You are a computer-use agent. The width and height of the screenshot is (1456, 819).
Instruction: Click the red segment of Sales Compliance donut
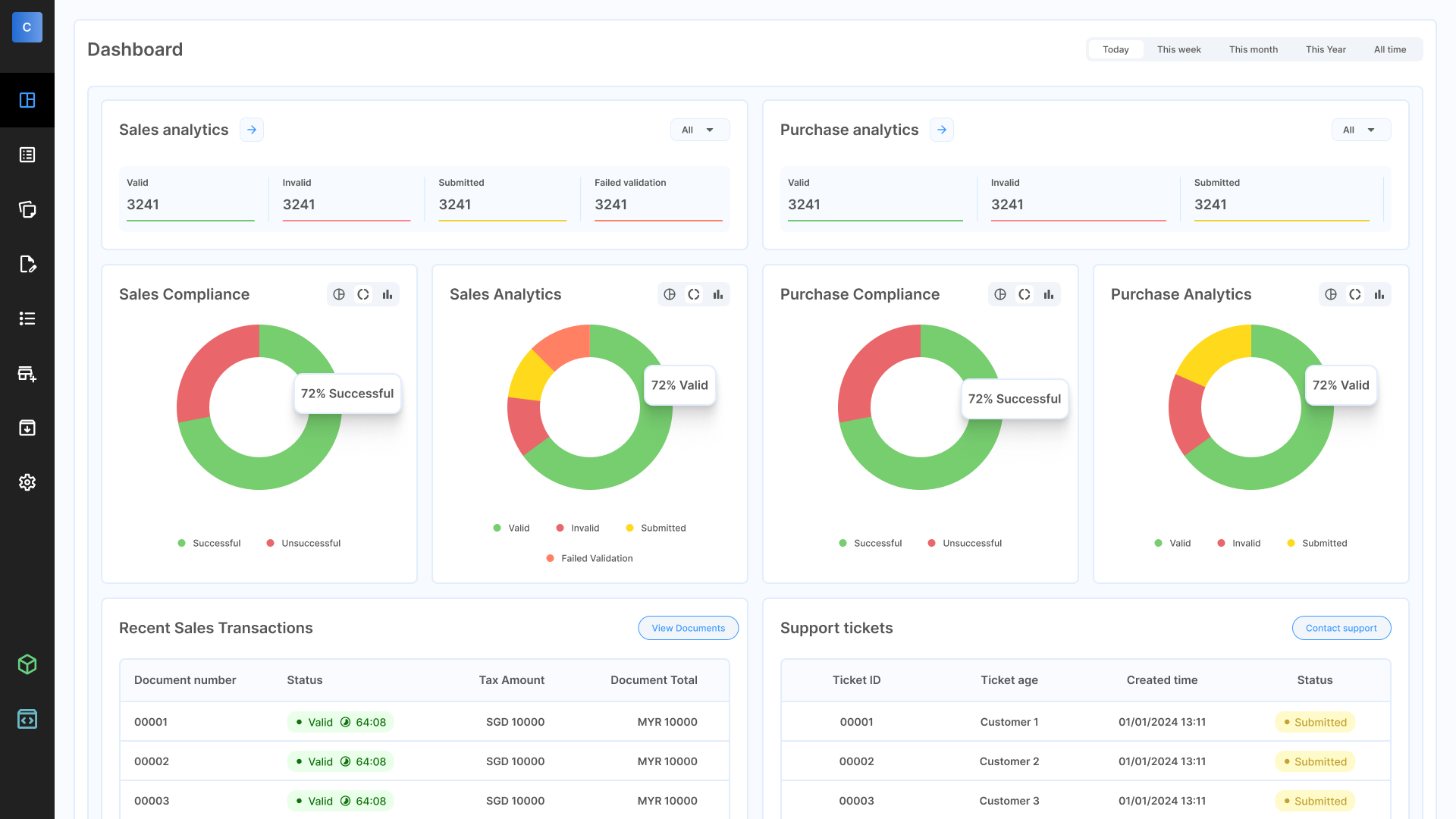pos(206,366)
